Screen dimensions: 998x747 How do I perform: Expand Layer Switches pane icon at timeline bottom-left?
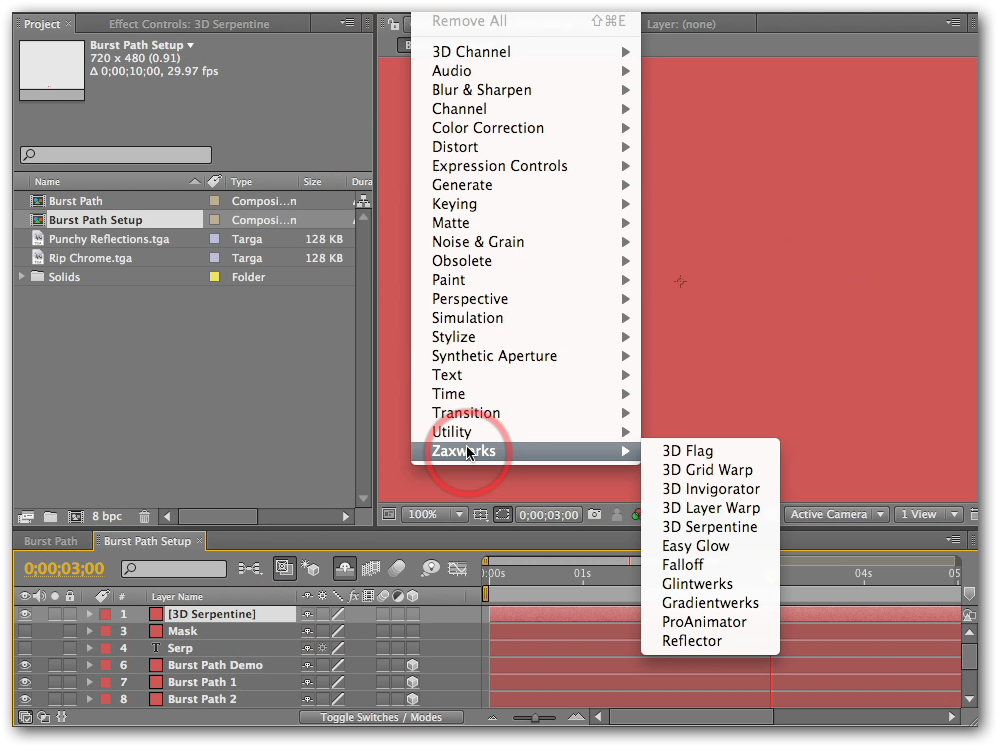25,717
